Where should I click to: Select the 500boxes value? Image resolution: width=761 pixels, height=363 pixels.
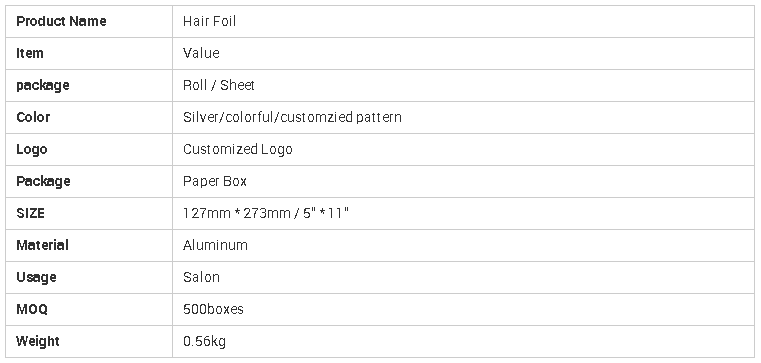point(213,310)
